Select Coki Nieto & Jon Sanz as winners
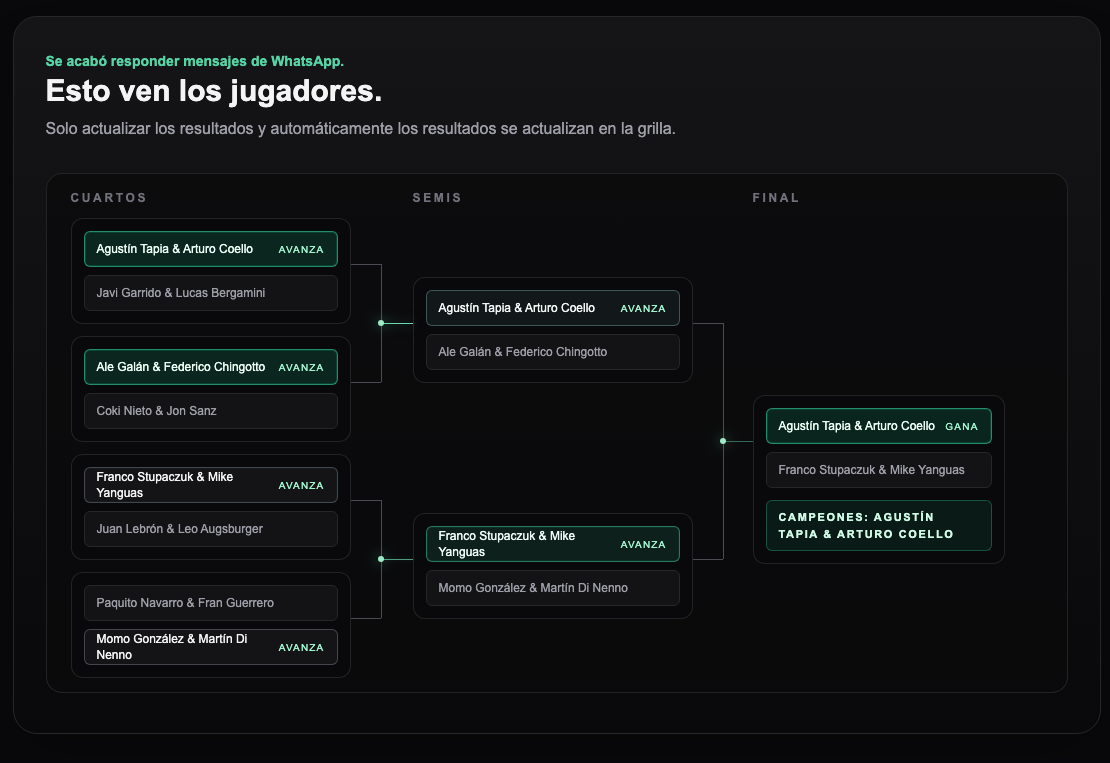This screenshot has height=763, width=1110. [210, 411]
